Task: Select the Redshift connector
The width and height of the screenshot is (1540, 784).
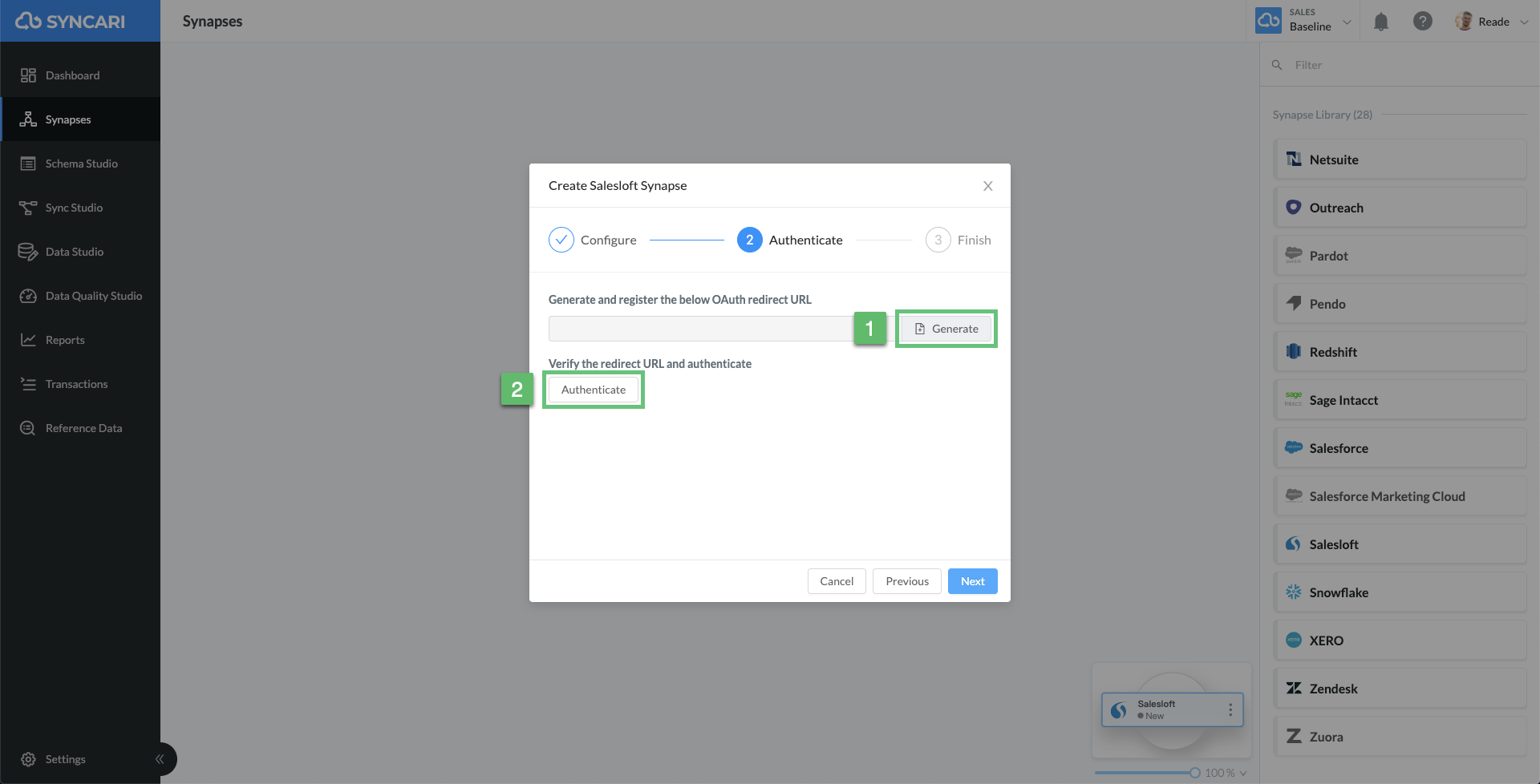Action: coord(1400,352)
